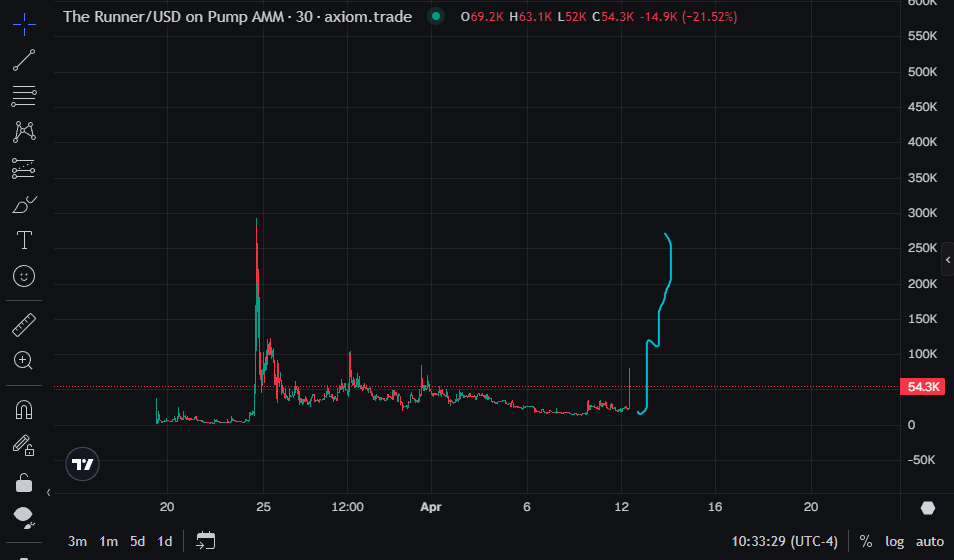Open go to date calendar
The height and width of the screenshot is (560, 954).
(x=206, y=541)
